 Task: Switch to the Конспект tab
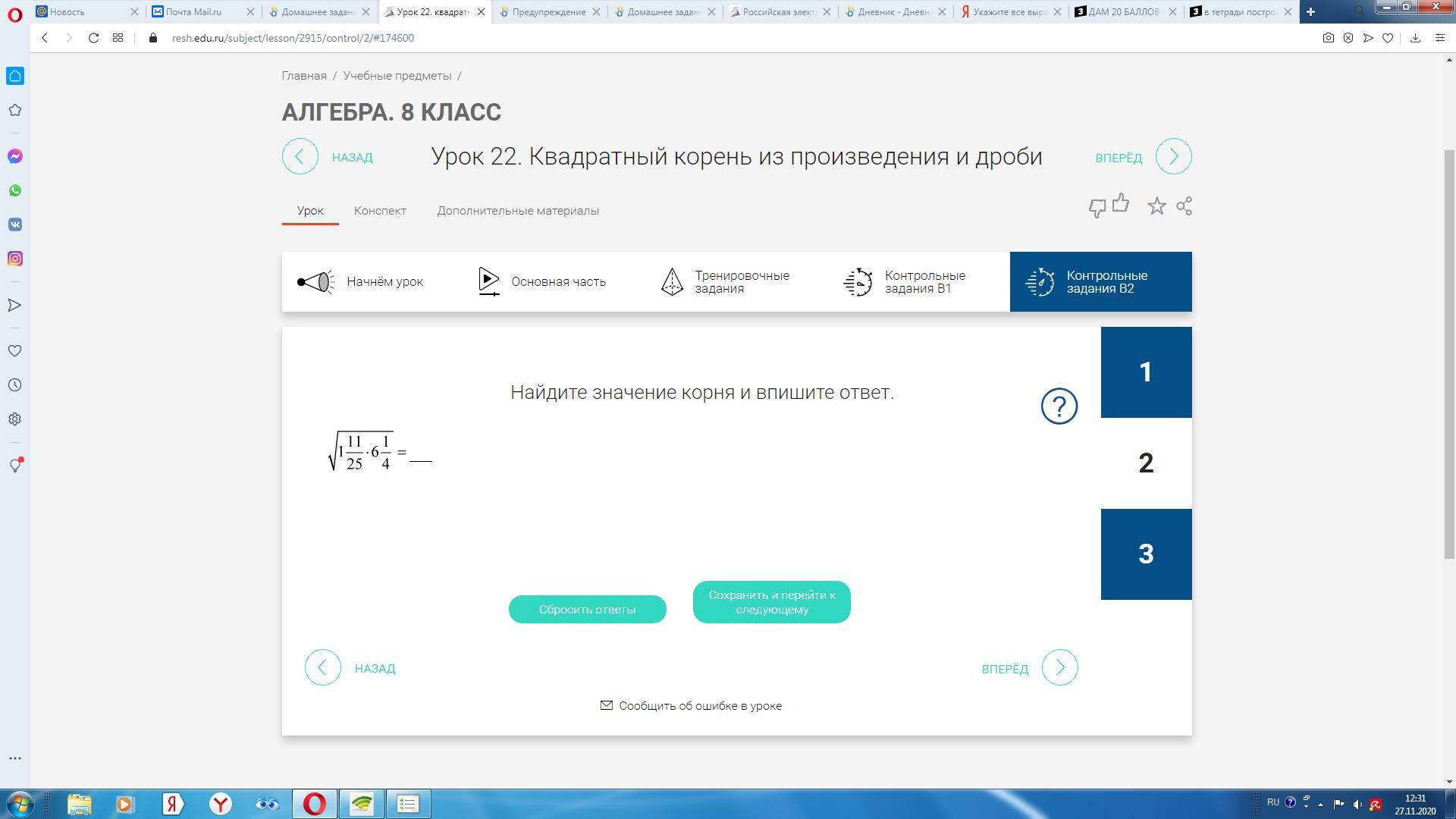(380, 211)
